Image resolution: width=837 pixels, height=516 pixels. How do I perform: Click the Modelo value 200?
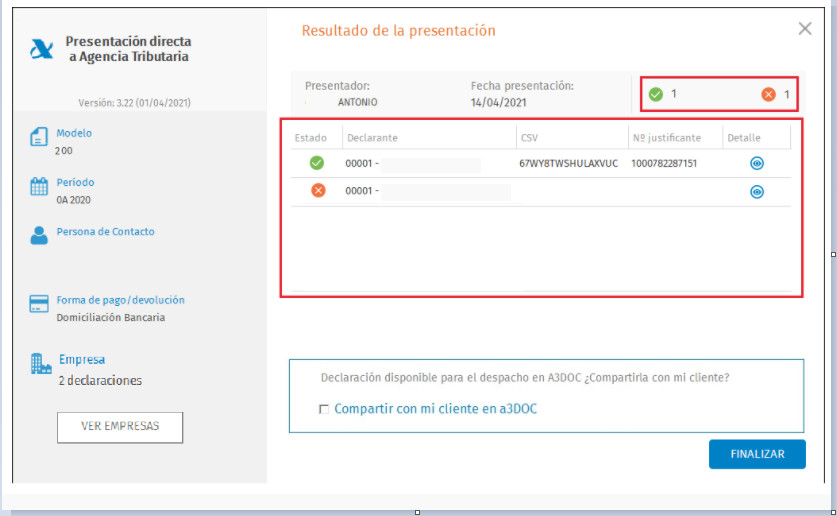coord(64,150)
